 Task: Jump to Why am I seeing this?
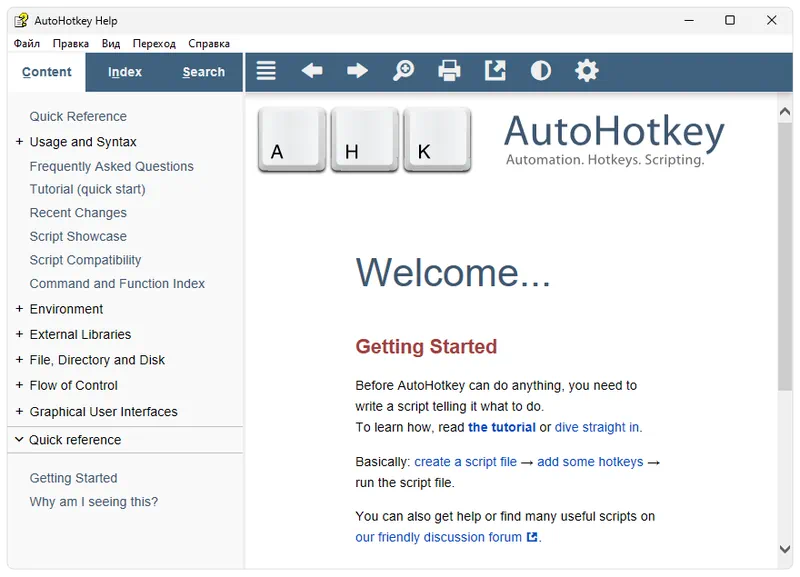(x=93, y=501)
